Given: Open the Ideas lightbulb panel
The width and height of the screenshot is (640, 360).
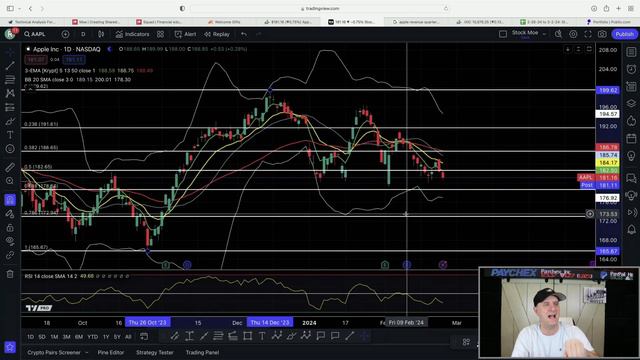Looking at the screenshot, I should pos(631,156).
